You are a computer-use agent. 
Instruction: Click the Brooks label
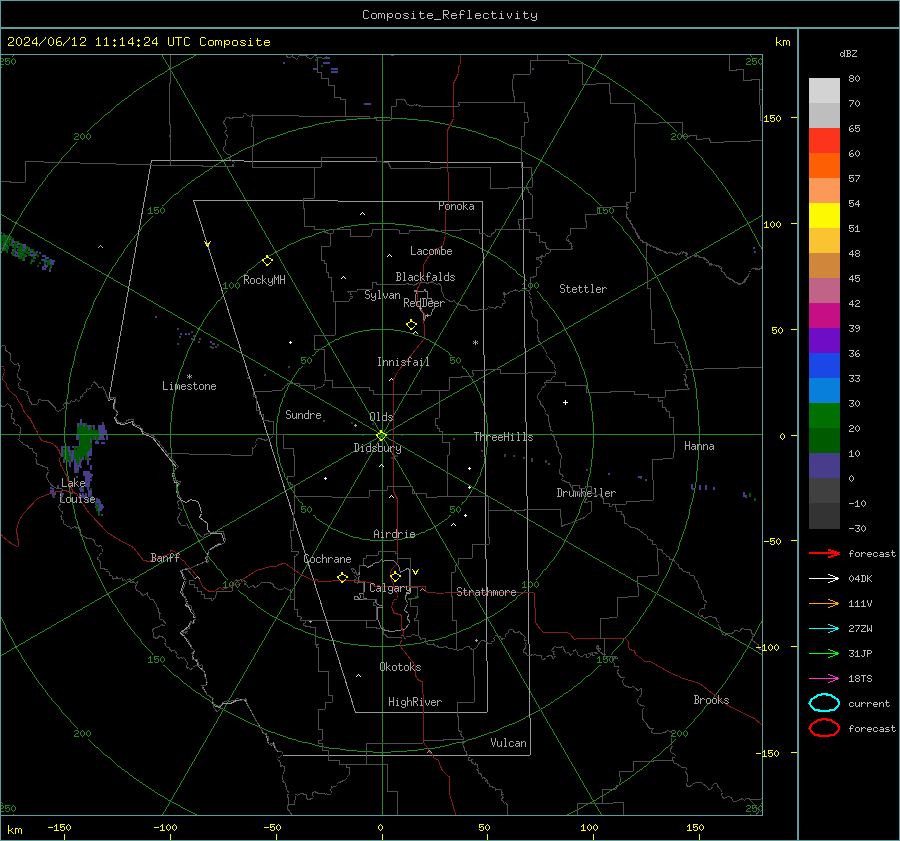(x=711, y=700)
